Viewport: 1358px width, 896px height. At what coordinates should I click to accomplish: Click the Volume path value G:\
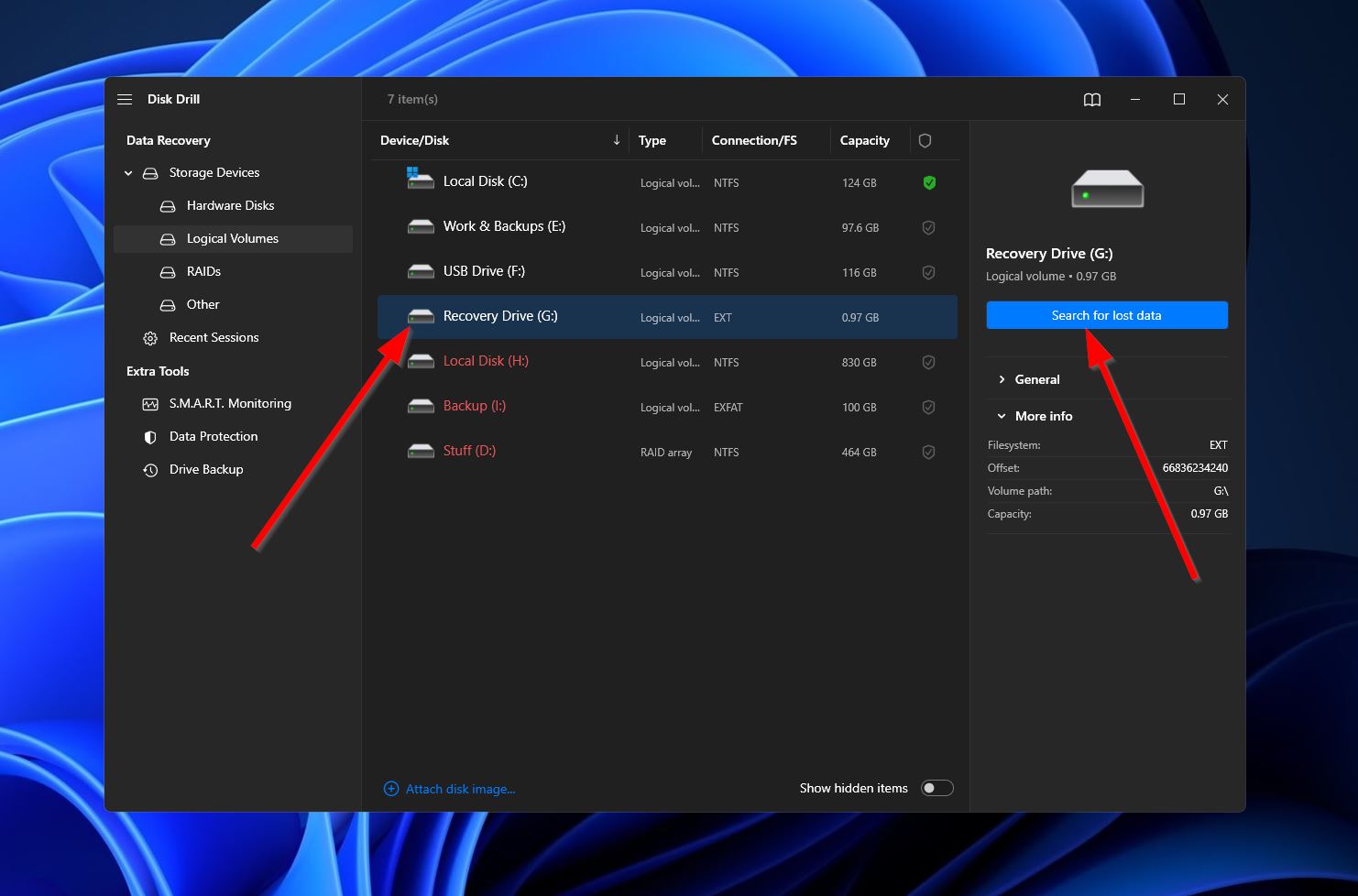(1221, 491)
